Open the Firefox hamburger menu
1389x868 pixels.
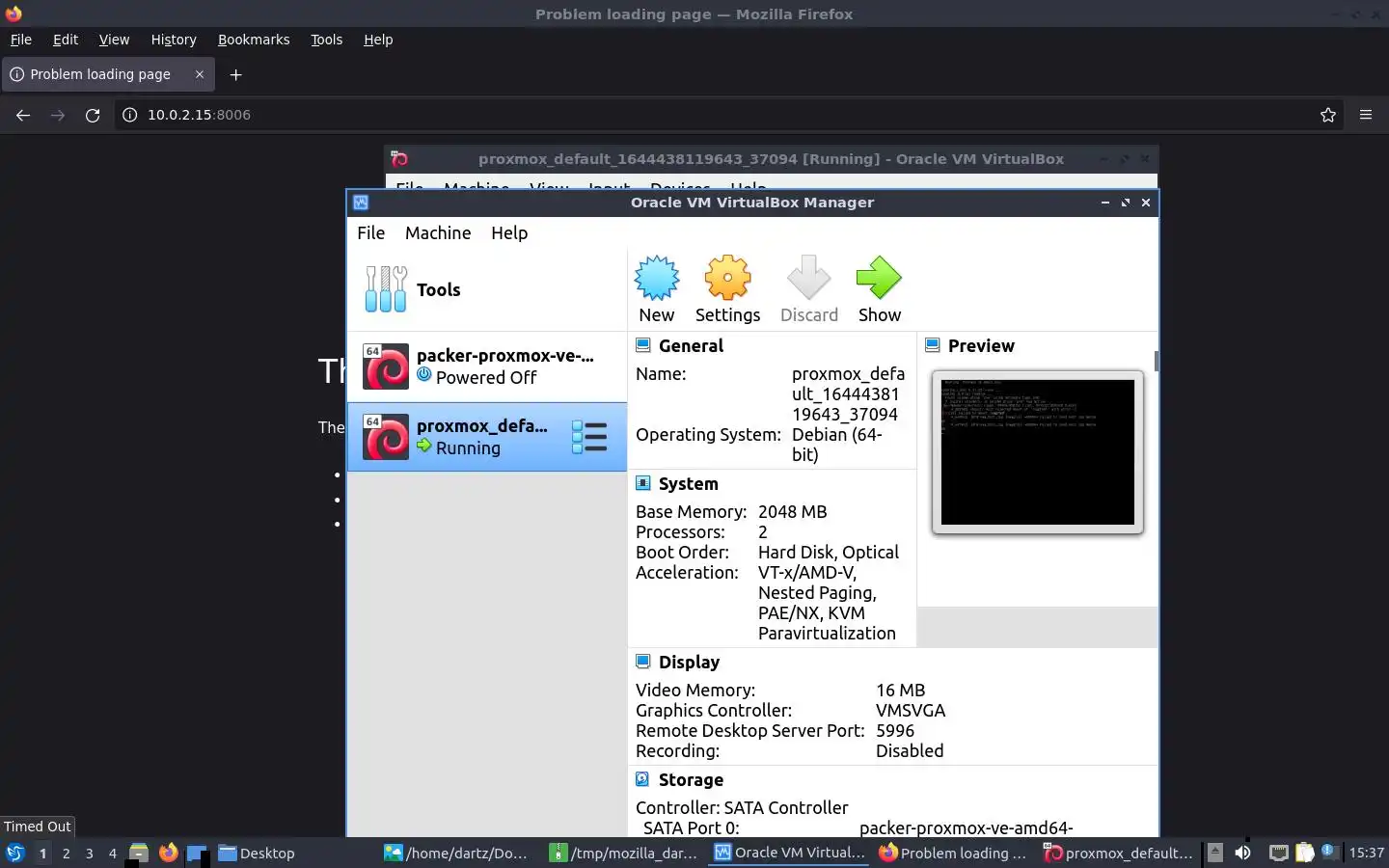tap(1366, 115)
